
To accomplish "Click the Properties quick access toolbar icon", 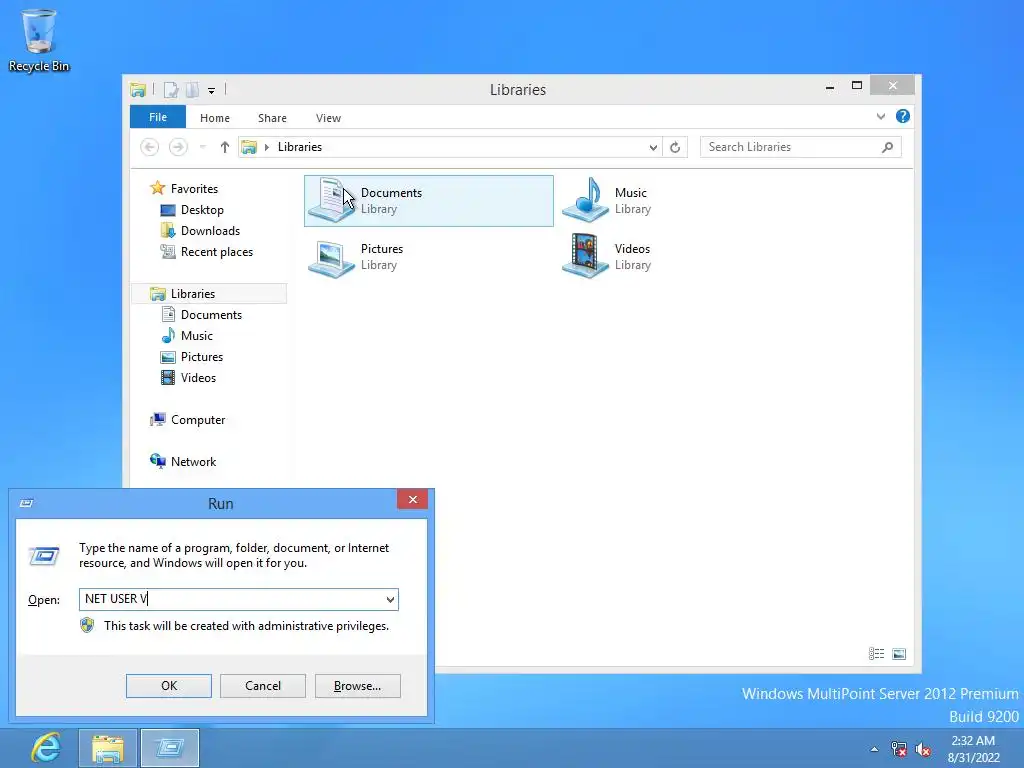I will point(171,89).
